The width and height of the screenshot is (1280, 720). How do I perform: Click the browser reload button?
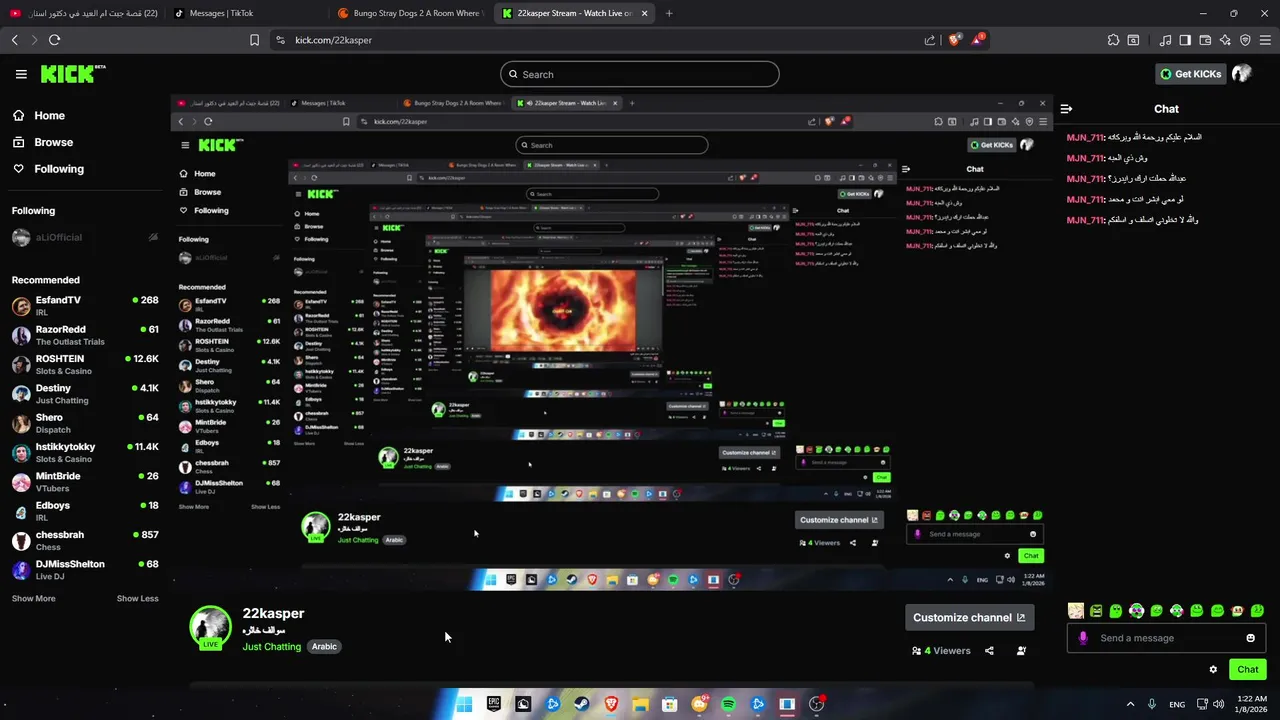tap(54, 40)
